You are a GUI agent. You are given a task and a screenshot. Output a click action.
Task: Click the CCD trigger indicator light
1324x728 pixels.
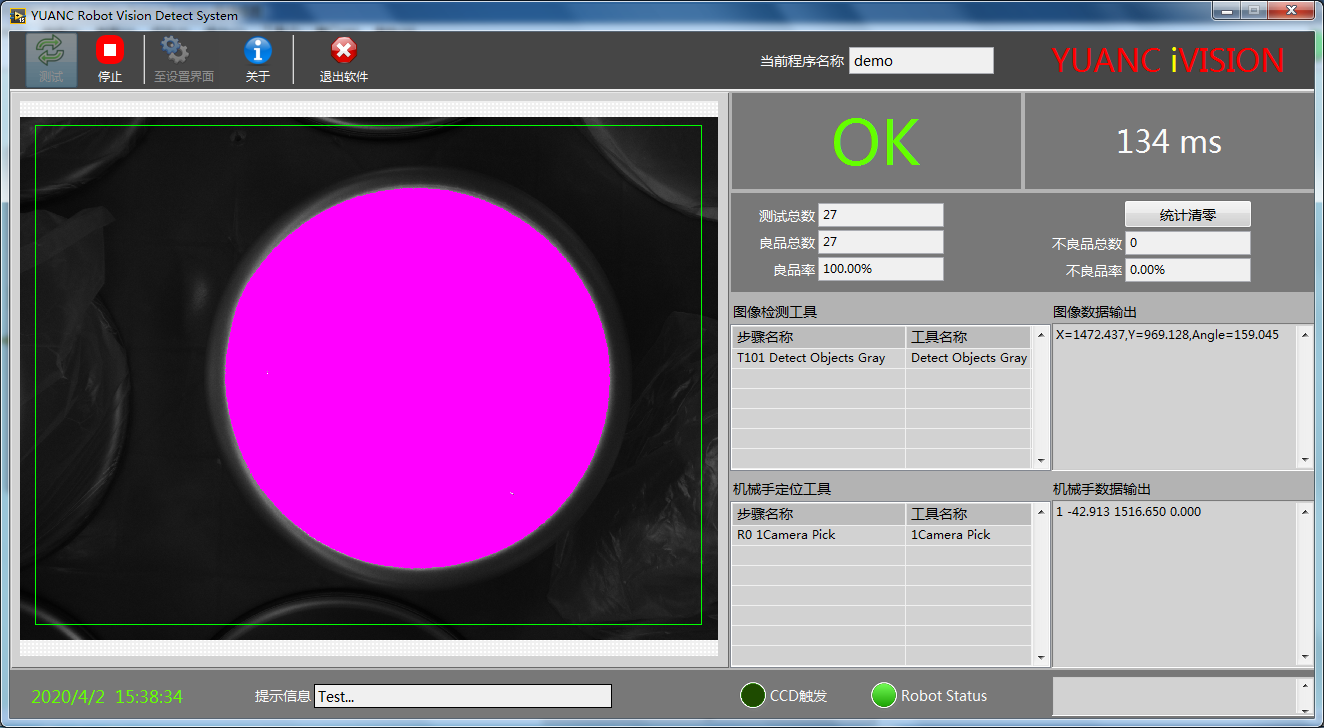coord(753,696)
